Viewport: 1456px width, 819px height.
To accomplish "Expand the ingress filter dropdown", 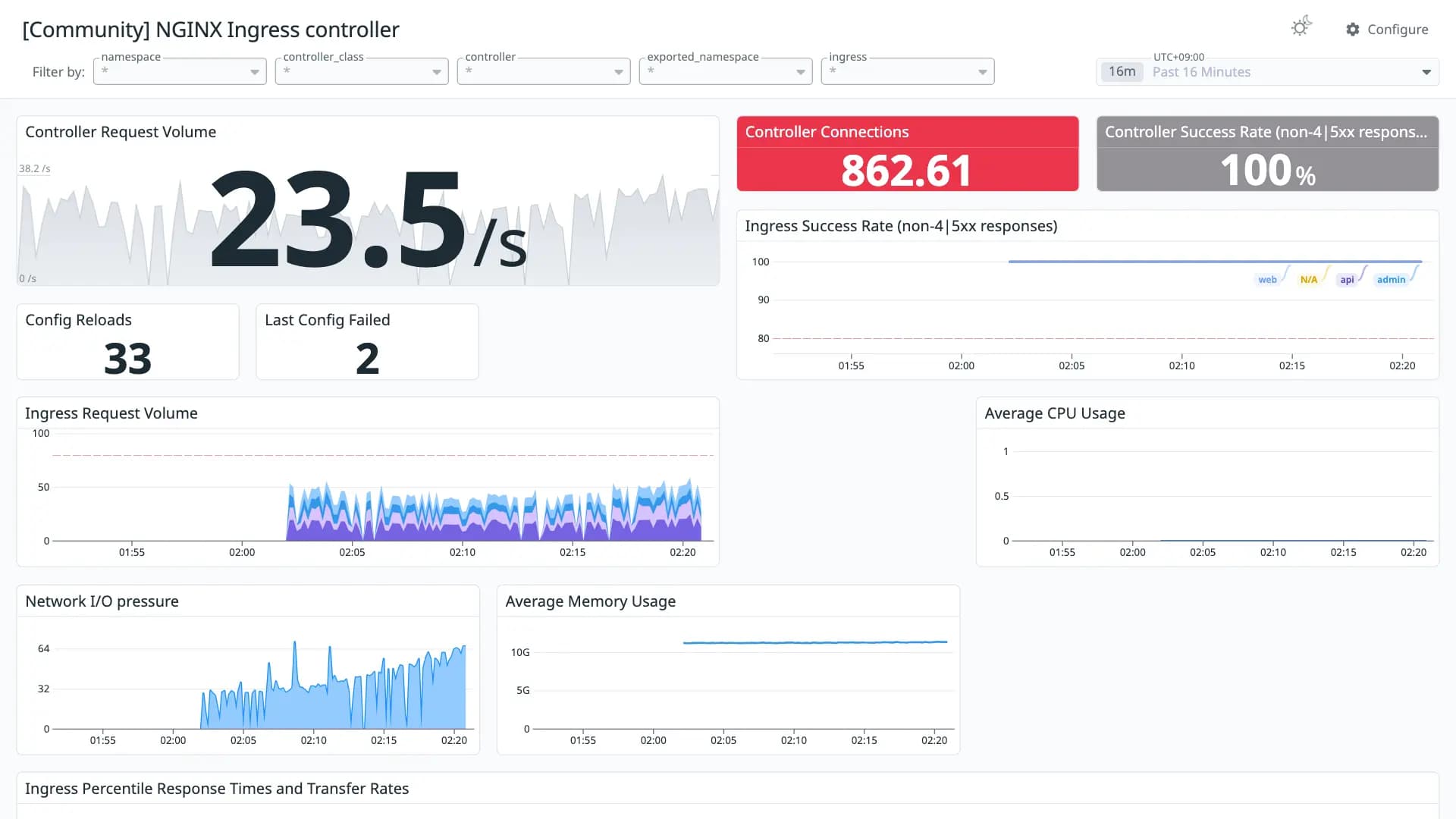I will click(x=908, y=71).
